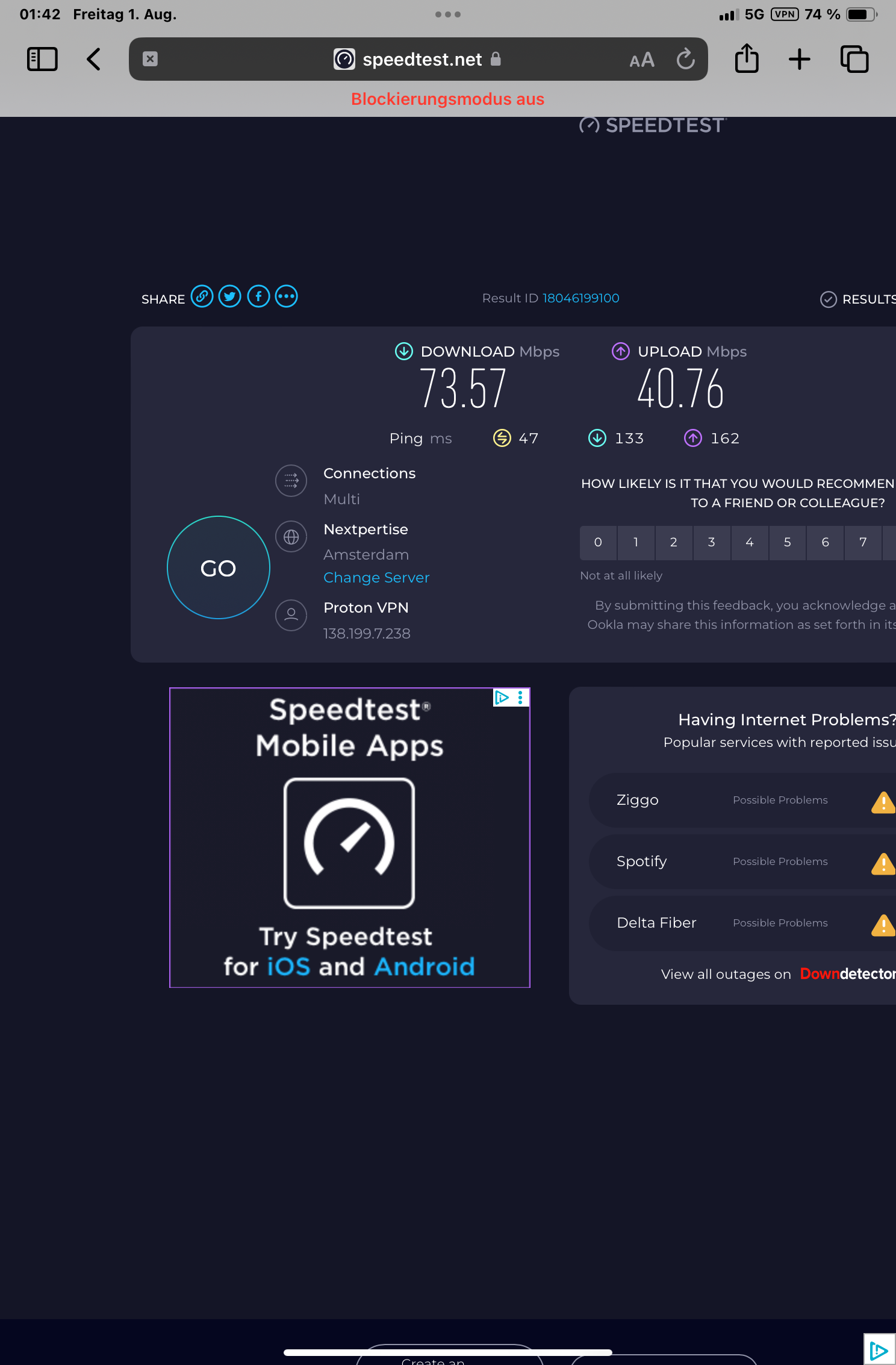The width and height of the screenshot is (896, 1365).
Task: Open Result ID 18046199100 link
Action: pyautogui.click(x=581, y=298)
